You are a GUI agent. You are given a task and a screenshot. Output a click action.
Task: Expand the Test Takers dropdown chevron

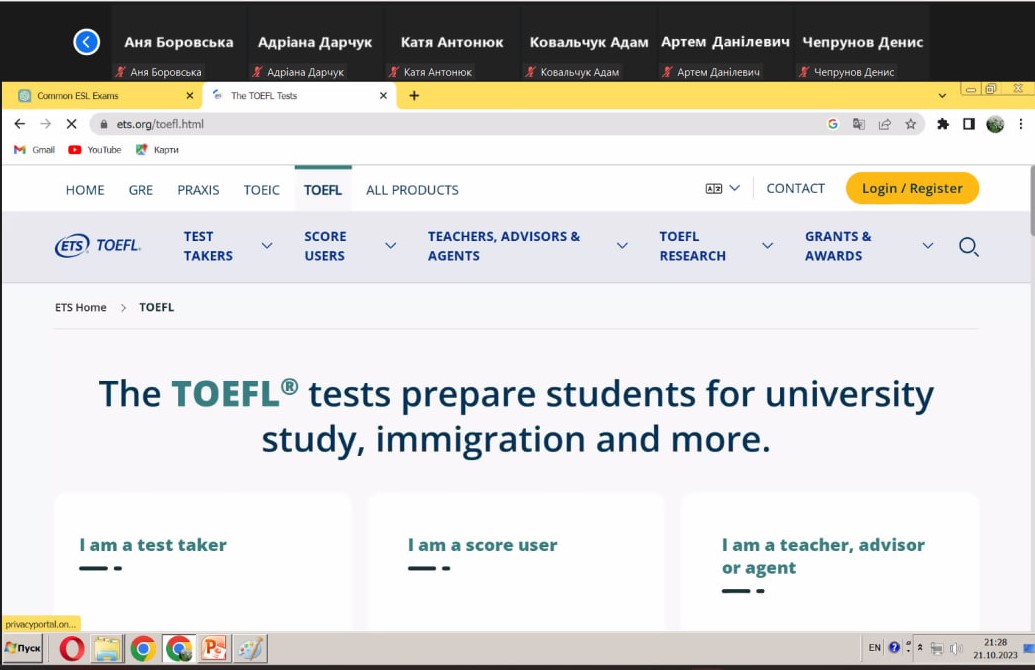pos(267,246)
